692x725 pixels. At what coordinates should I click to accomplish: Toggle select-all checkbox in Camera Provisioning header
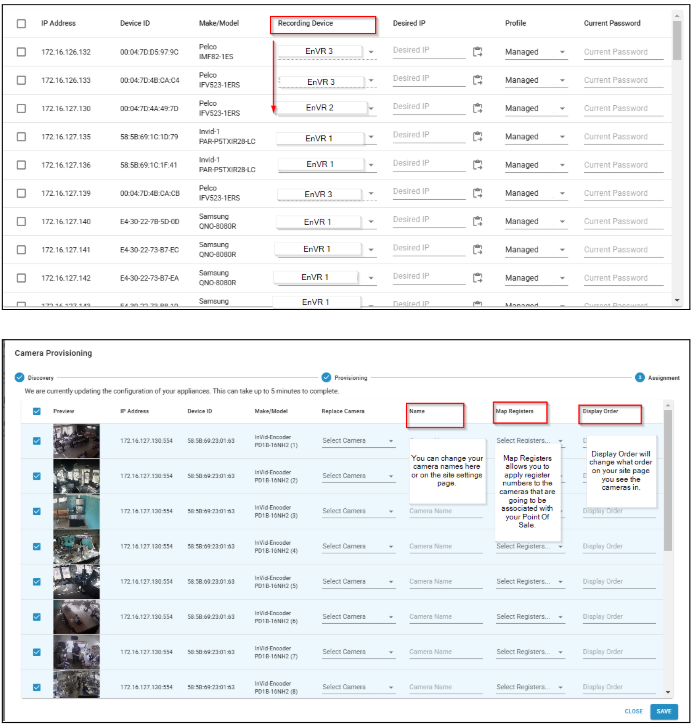[x=37, y=411]
